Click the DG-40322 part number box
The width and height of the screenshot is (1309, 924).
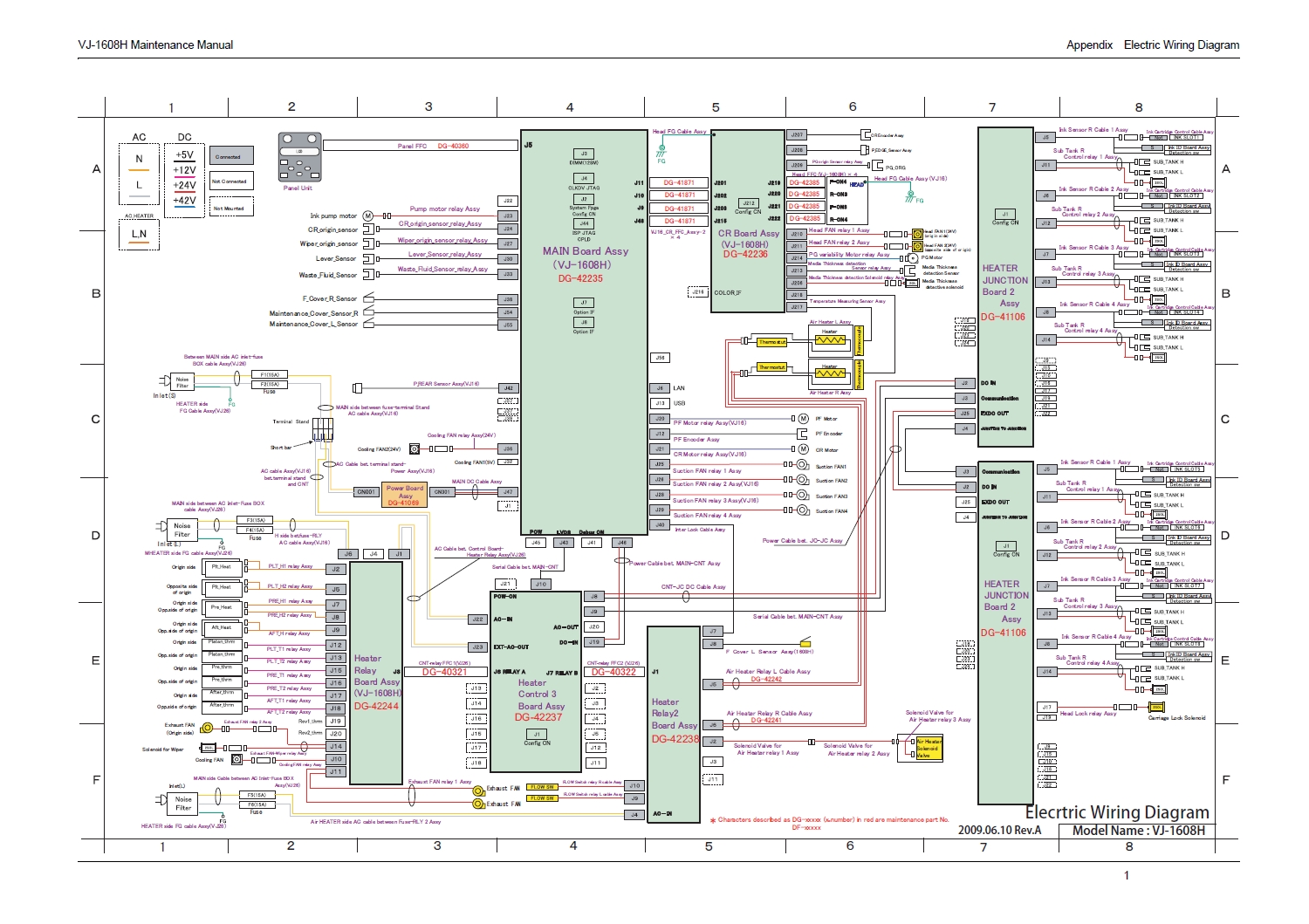pyautogui.click(x=613, y=672)
